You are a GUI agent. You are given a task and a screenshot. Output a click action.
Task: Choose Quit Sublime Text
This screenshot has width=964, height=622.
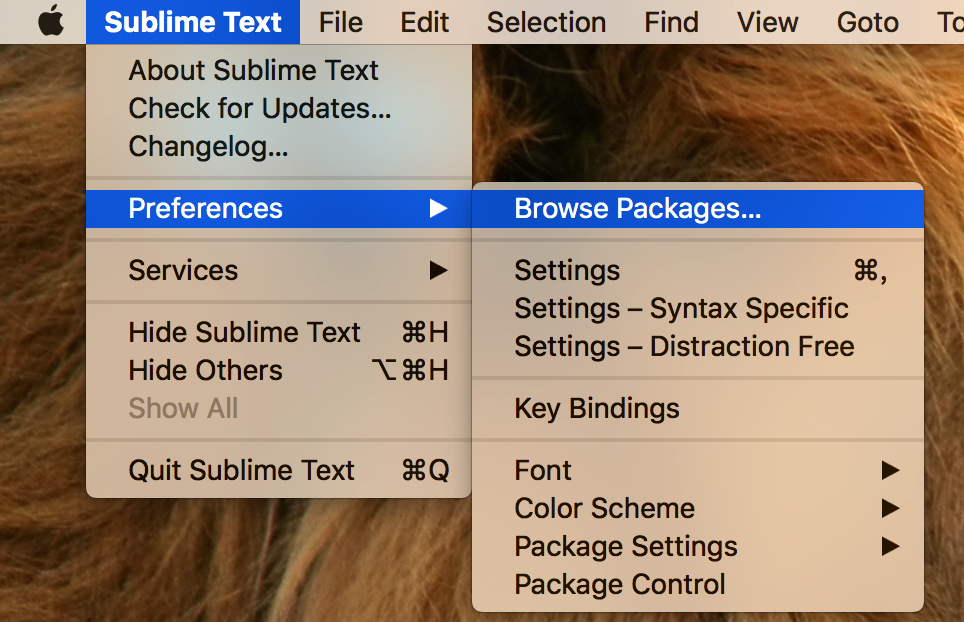279,470
